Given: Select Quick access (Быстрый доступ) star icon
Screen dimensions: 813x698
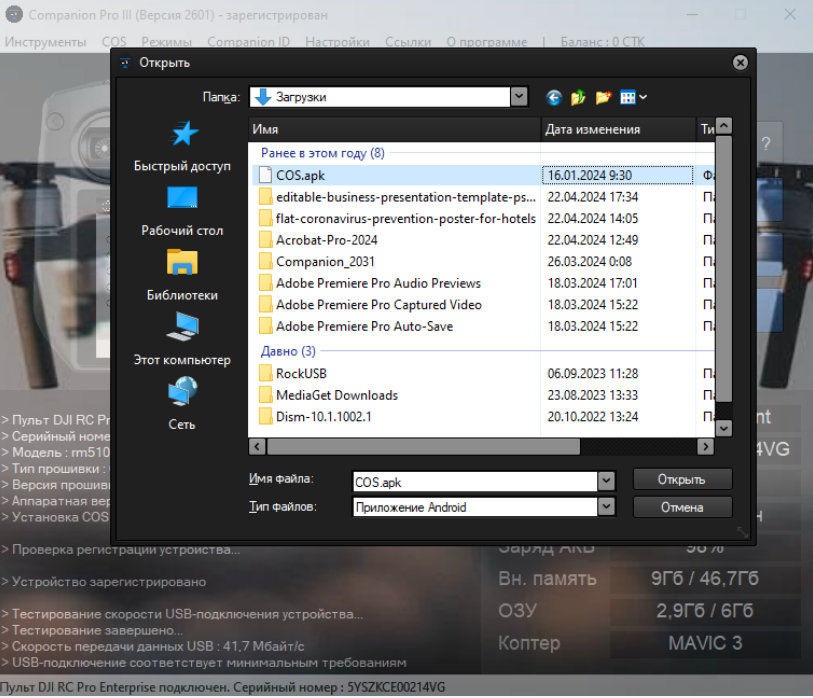Looking at the screenshot, I should (184, 134).
